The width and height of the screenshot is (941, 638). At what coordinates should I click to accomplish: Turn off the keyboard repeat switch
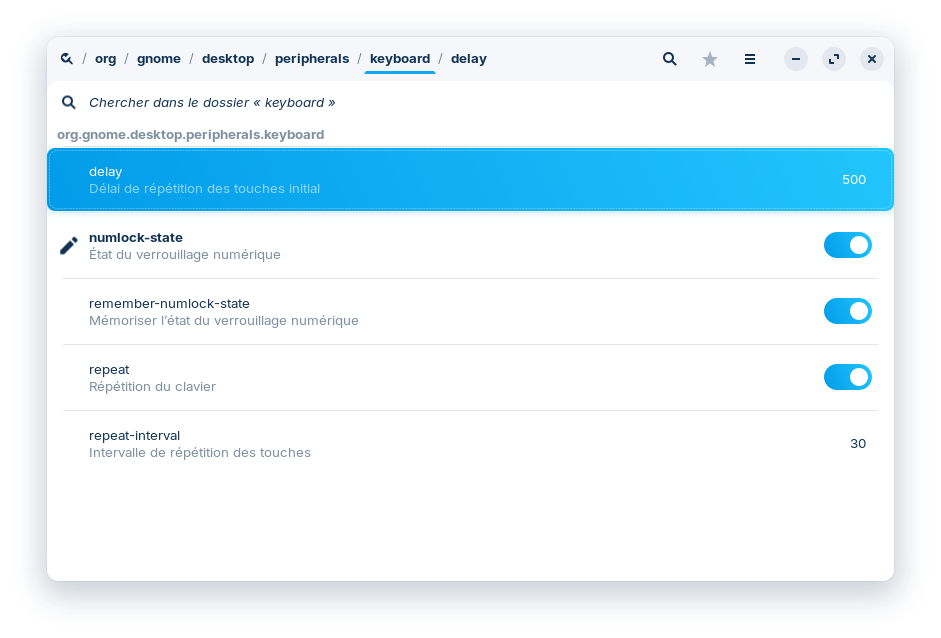847,377
